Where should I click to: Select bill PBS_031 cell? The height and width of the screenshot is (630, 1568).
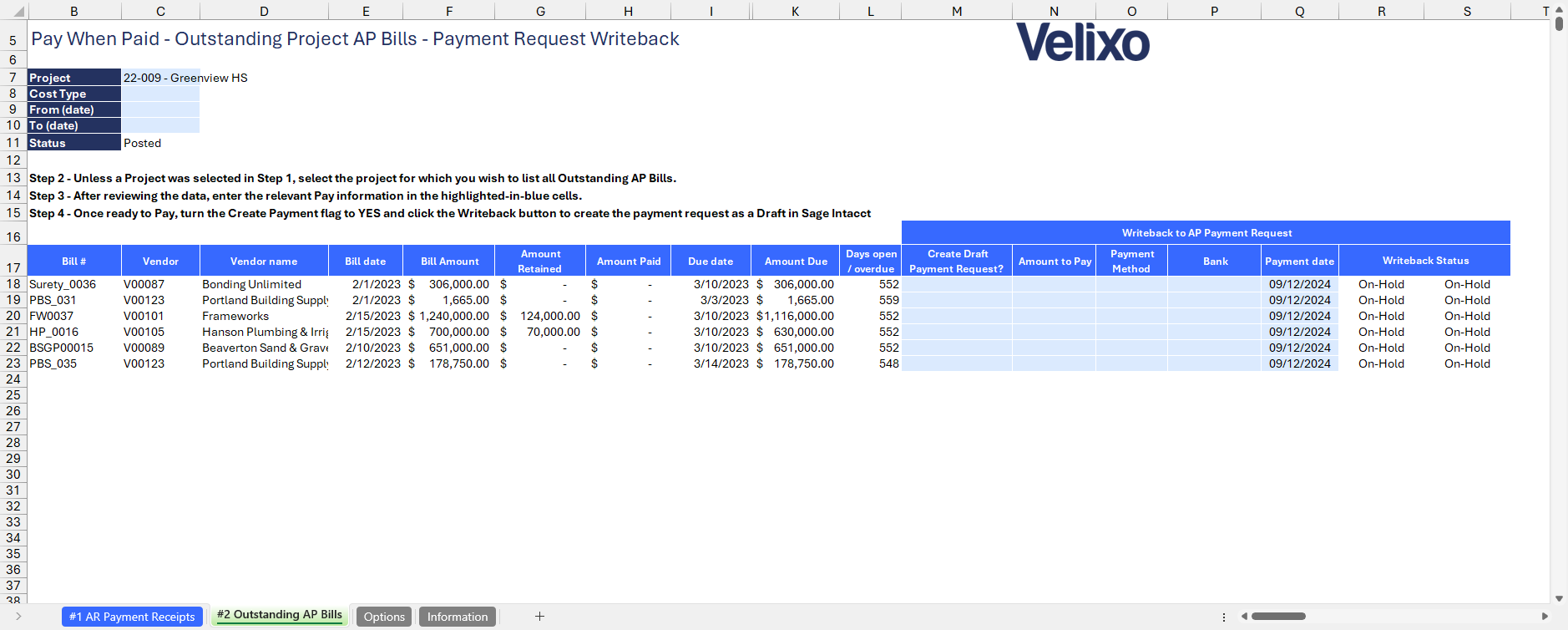(74, 300)
